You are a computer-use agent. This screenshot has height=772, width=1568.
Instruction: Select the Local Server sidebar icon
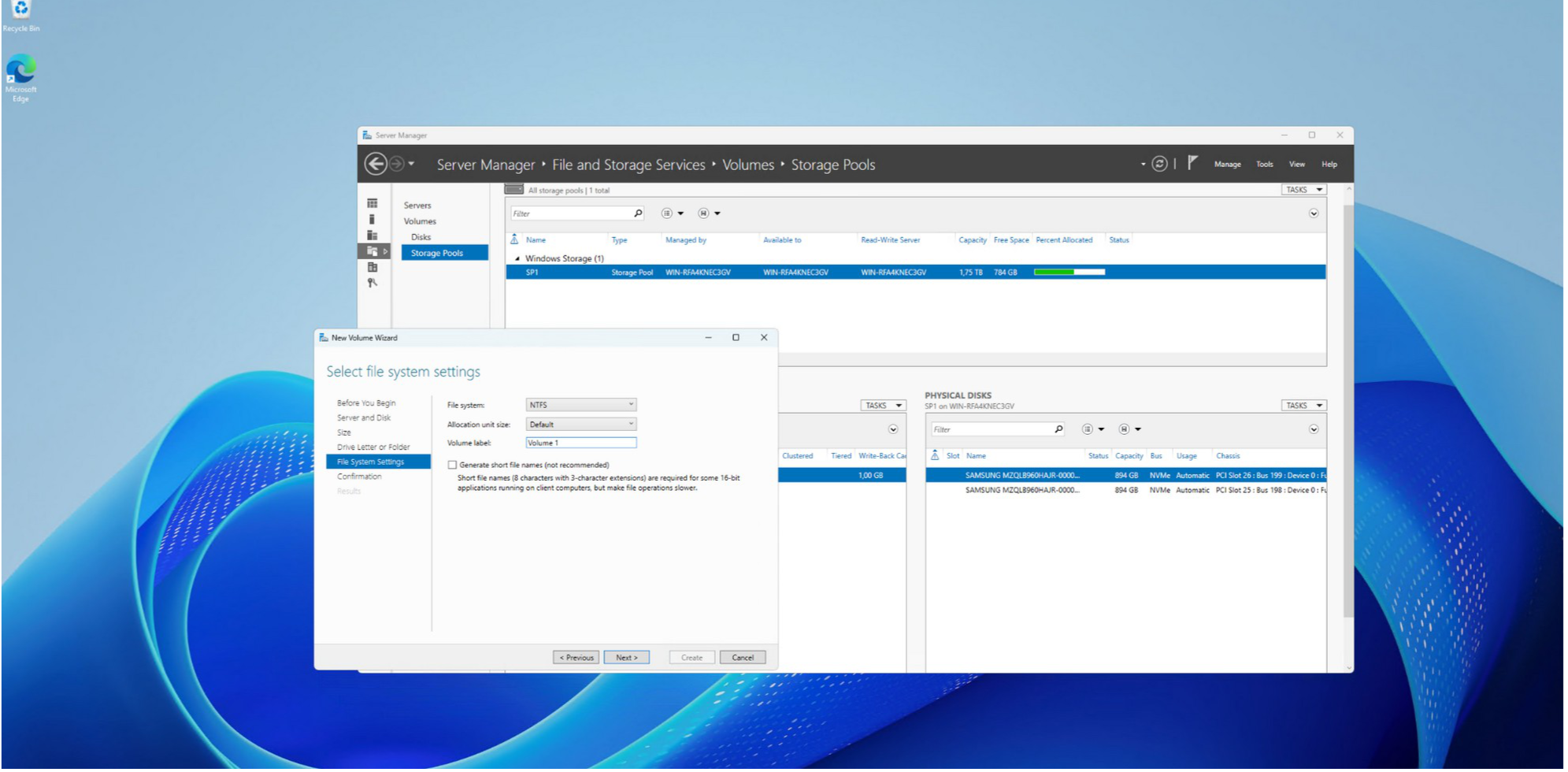point(373,220)
